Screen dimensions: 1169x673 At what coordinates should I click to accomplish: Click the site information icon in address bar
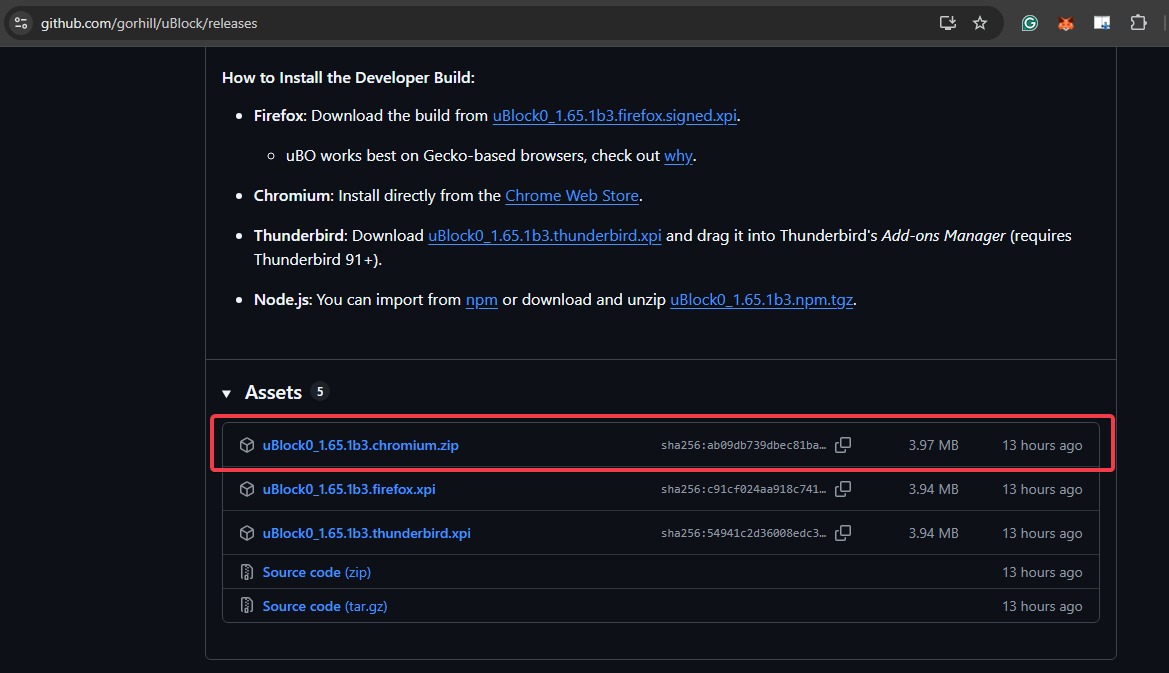tap(21, 23)
